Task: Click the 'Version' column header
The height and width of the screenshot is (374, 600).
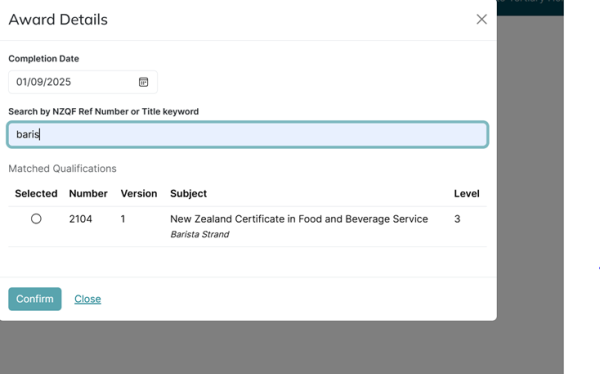Action: pos(139,194)
